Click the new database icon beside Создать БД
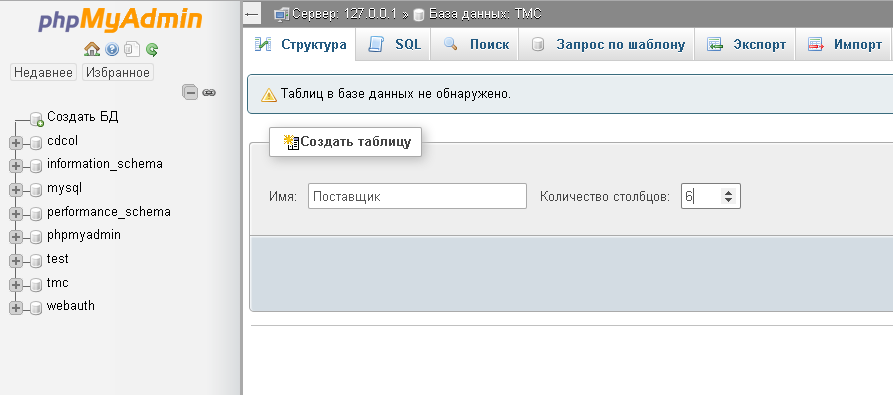This screenshot has height=395, width=893. pos(36,119)
